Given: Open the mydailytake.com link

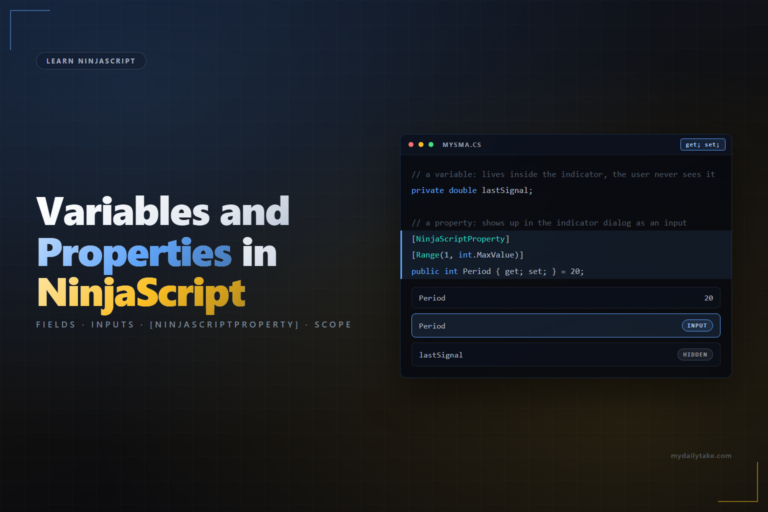Looking at the screenshot, I should [x=701, y=456].
